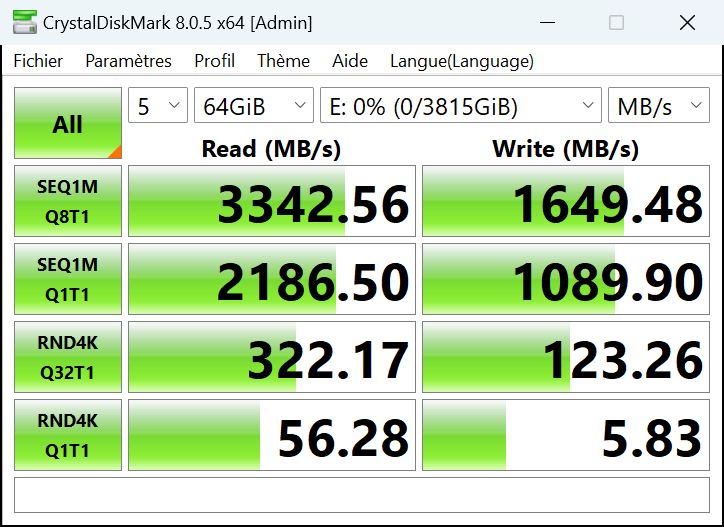Run the SEQ1M Q8T1 benchmark
The height and width of the screenshot is (527, 724).
click(x=68, y=201)
